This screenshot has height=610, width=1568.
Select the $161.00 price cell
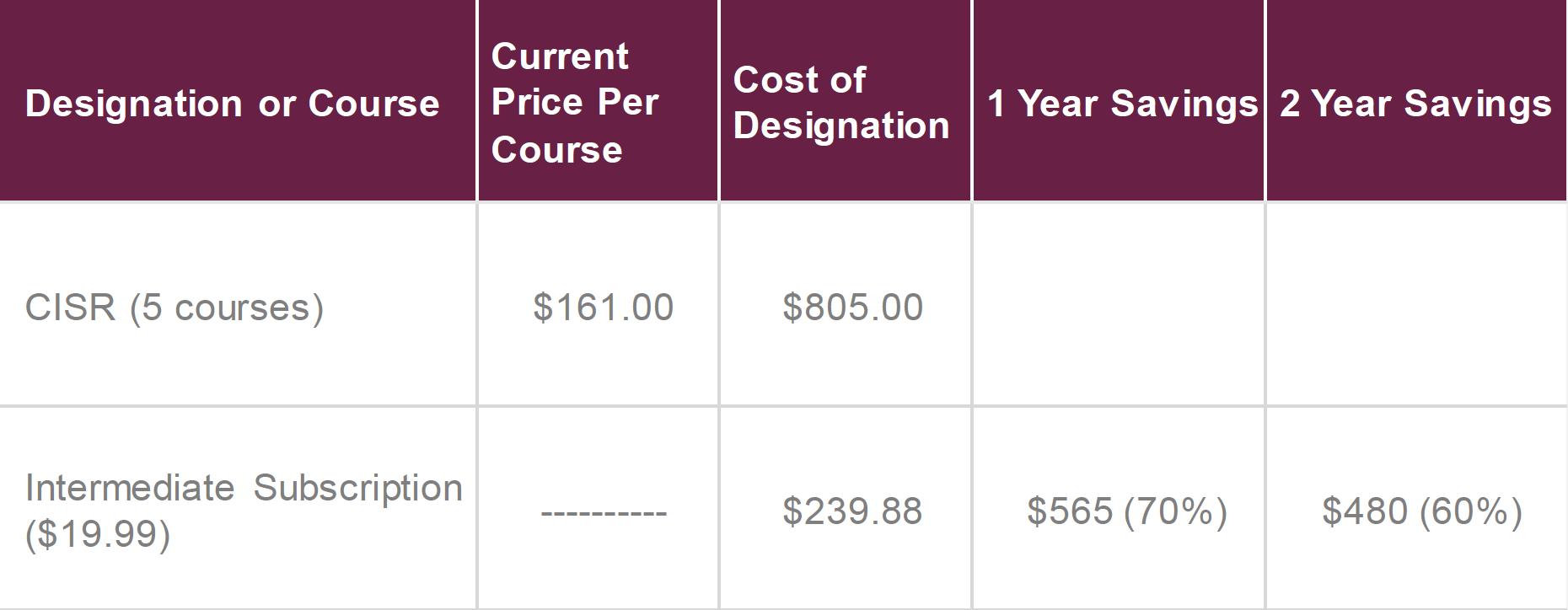[598, 305]
